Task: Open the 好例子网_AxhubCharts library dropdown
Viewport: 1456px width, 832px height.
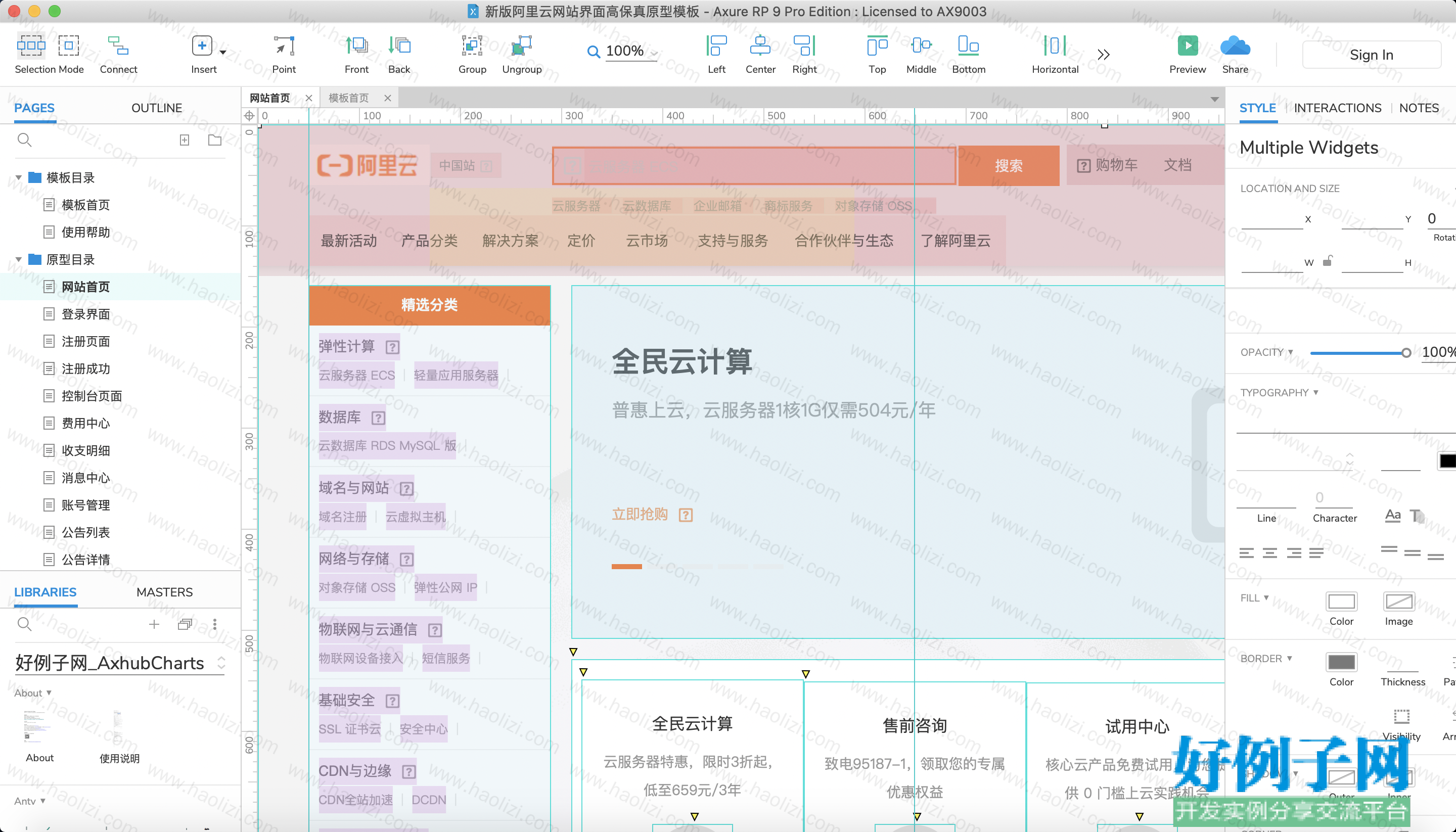Action: (120, 663)
